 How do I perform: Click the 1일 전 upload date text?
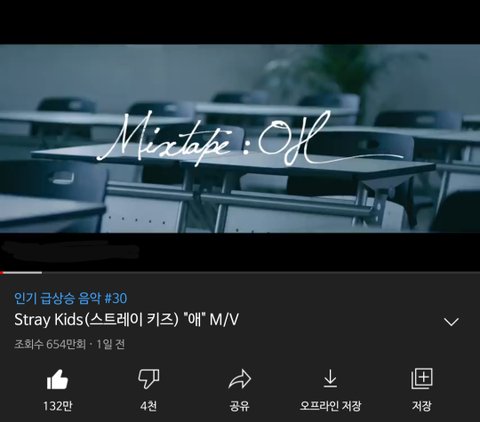(111, 344)
